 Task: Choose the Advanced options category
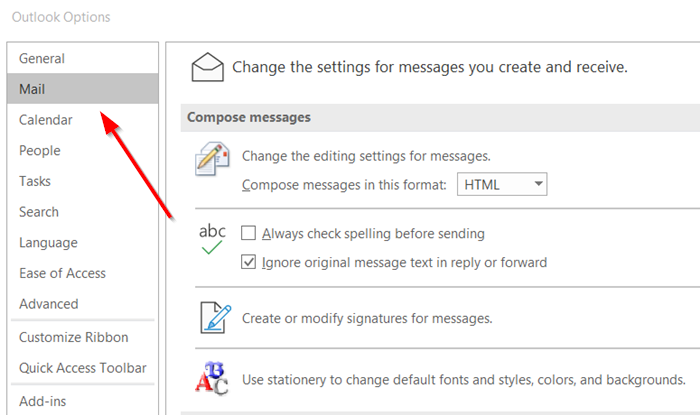[x=49, y=304]
